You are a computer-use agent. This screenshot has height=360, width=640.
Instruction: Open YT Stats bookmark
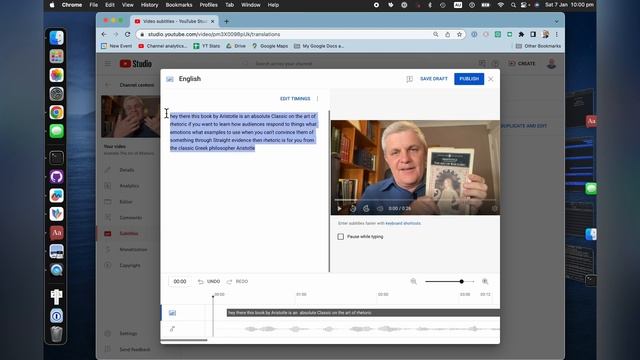click(x=207, y=46)
